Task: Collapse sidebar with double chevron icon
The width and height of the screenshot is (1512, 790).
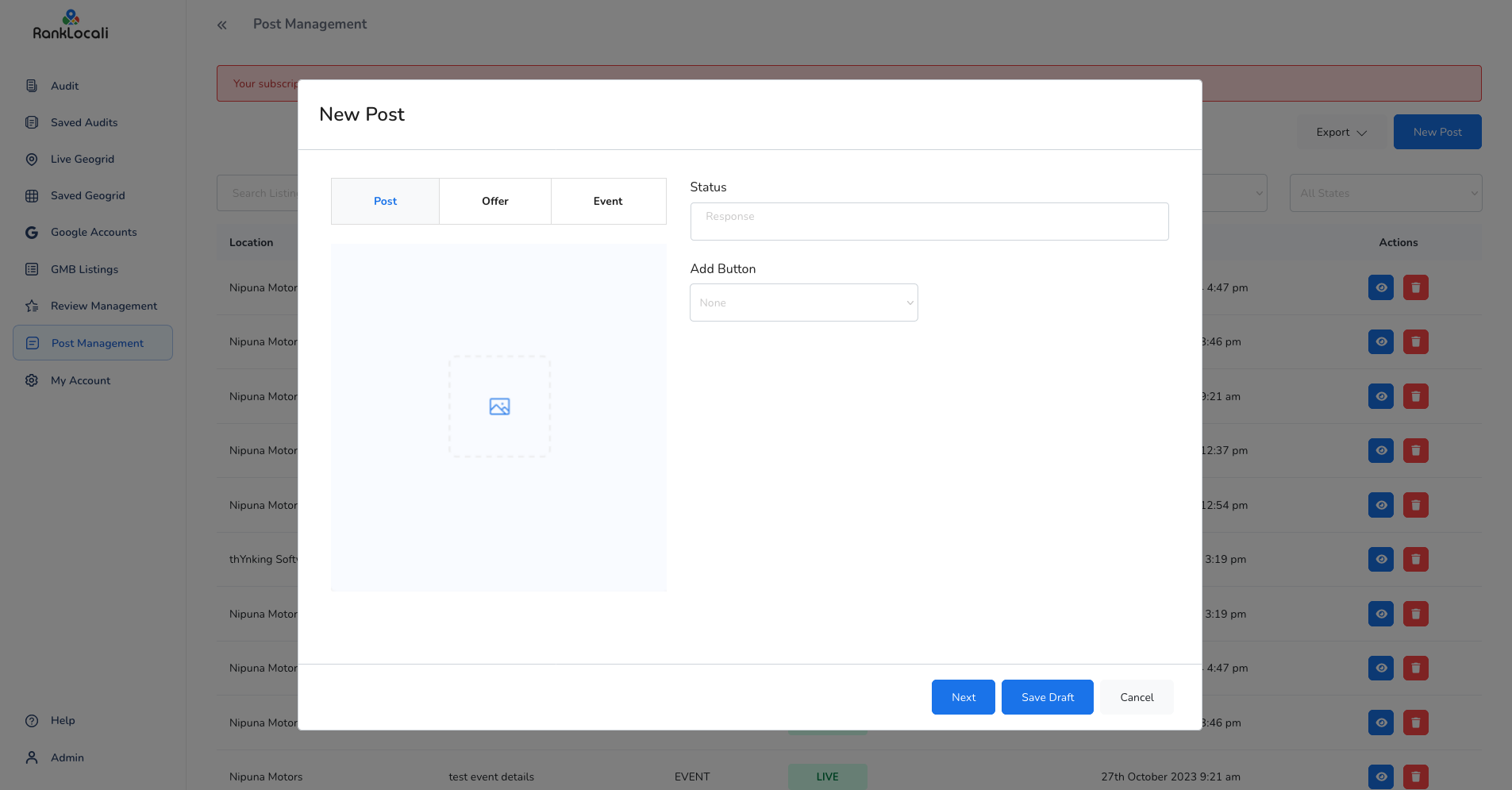Action: pyautogui.click(x=222, y=25)
